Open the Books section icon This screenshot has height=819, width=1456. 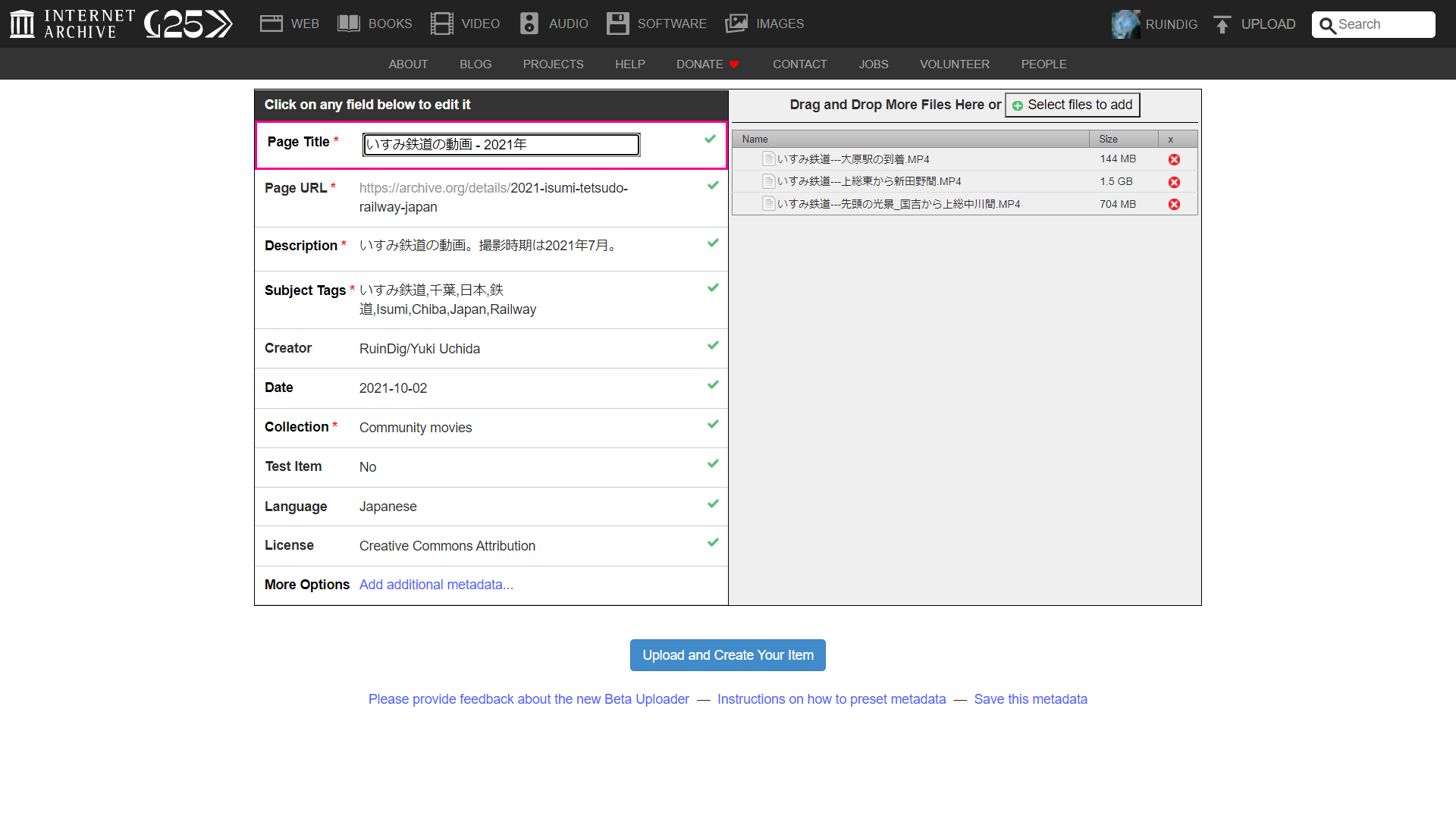click(x=349, y=24)
